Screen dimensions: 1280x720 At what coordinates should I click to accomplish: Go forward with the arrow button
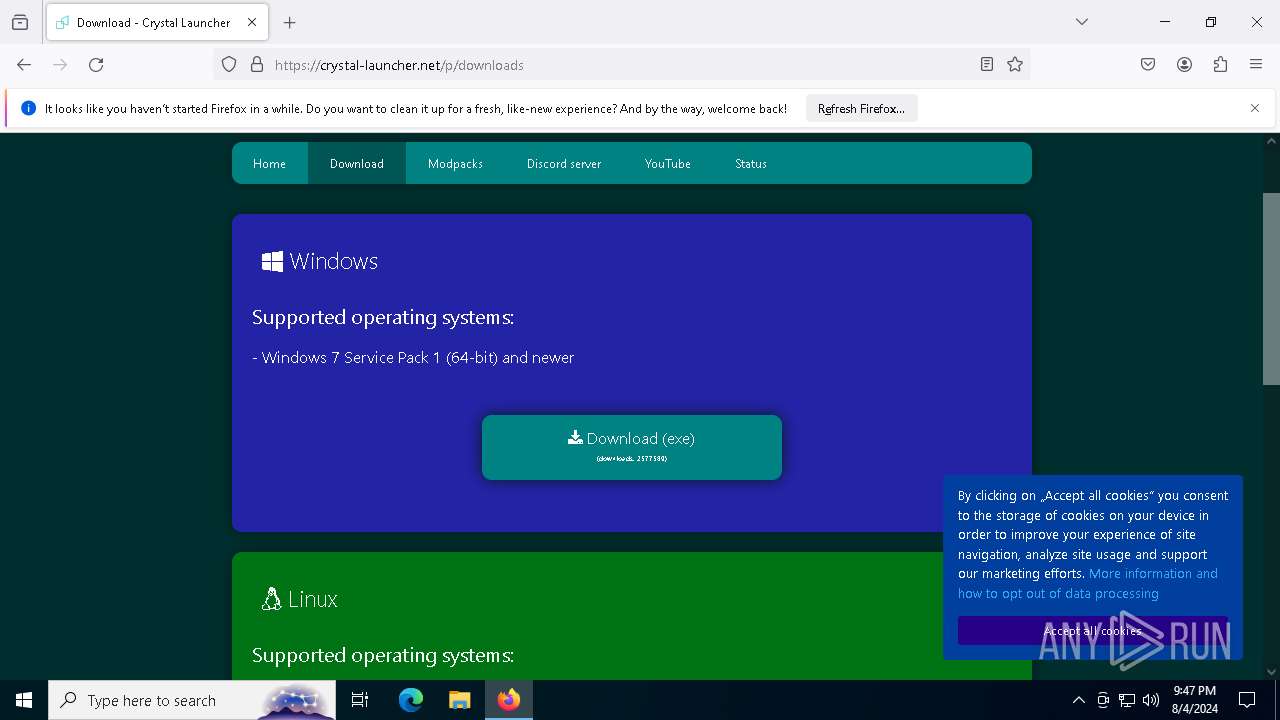tap(60, 65)
